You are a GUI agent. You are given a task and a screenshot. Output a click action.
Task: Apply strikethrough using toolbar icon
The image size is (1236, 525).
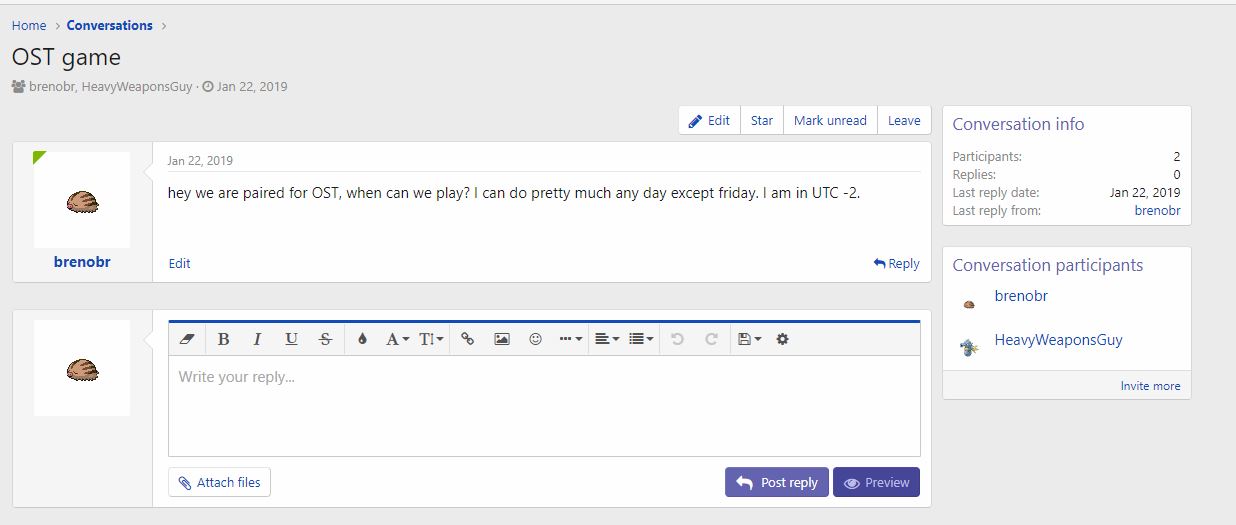(x=325, y=339)
